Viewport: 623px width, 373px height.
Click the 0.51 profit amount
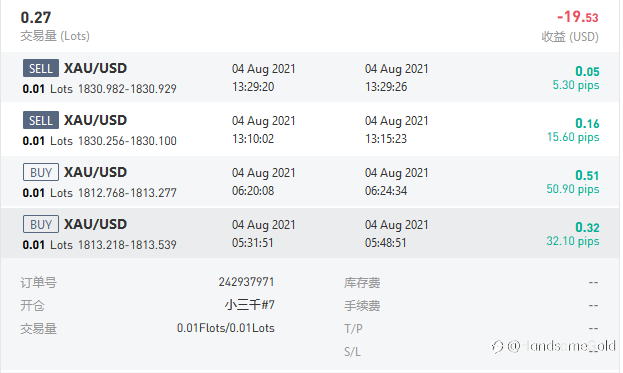587,175
